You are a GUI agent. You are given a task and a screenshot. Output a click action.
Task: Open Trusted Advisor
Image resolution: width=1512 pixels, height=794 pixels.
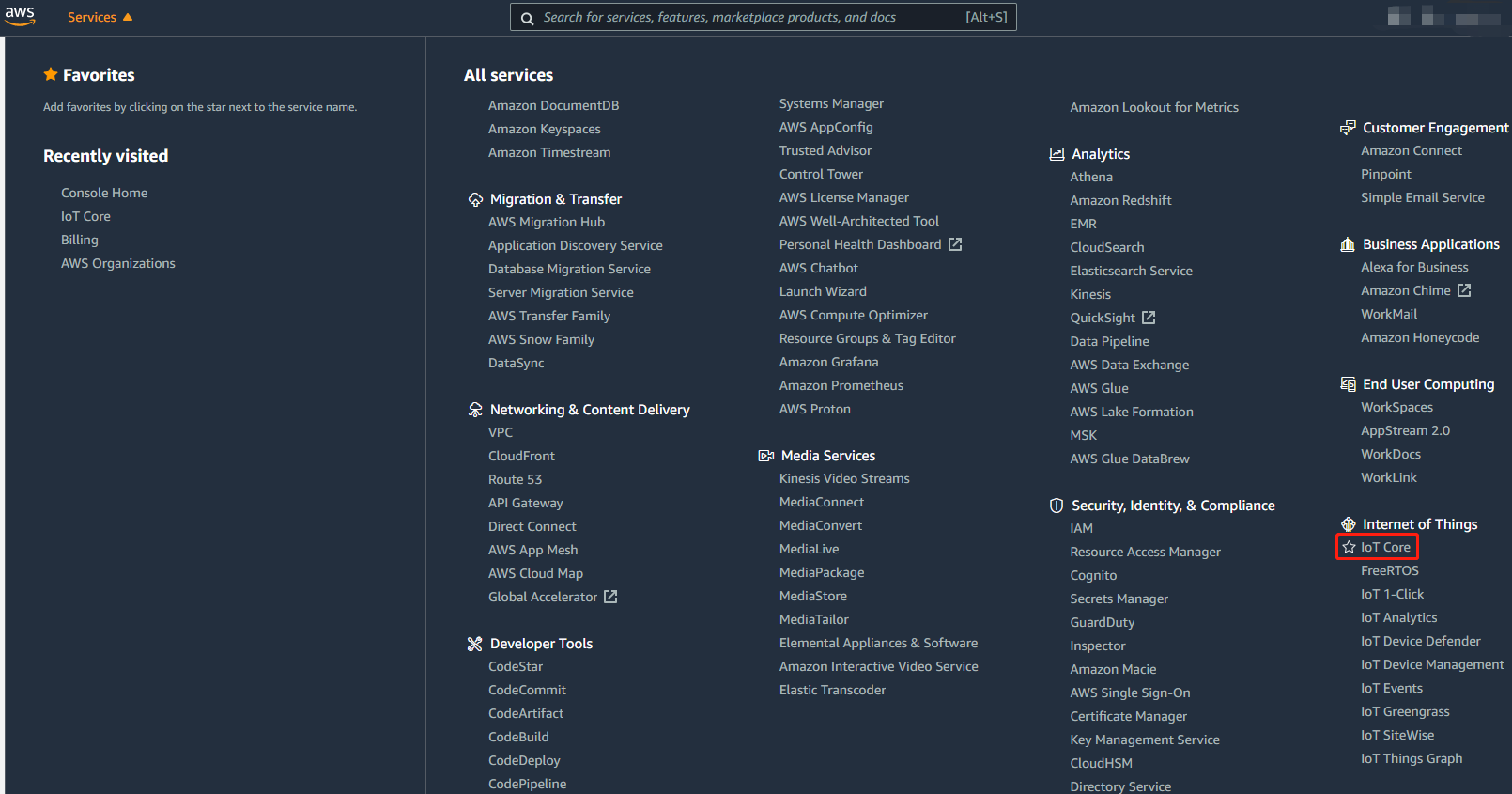pyautogui.click(x=825, y=150)
